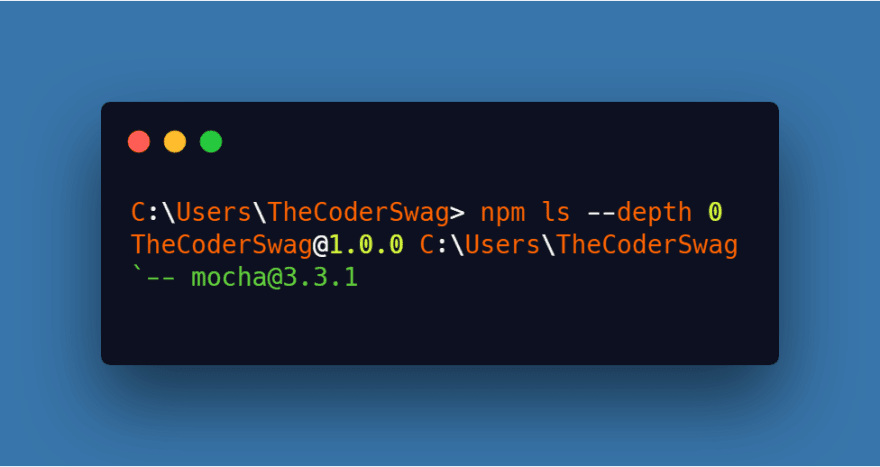The height and width of the screenshot is (467, 880).
Task: Click TheCoderSwag at end of second line
Action: pyautogui.click(x=647, y=245)
